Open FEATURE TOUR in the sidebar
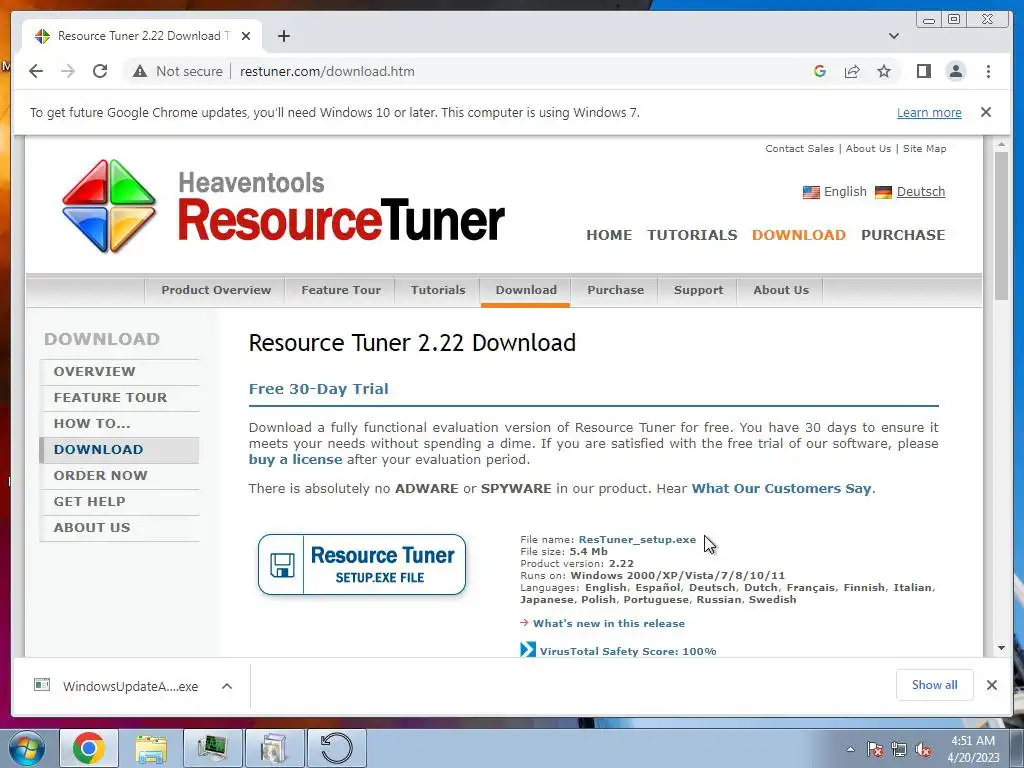Viewport: 1024px width, 768px height. coord(119,398)
